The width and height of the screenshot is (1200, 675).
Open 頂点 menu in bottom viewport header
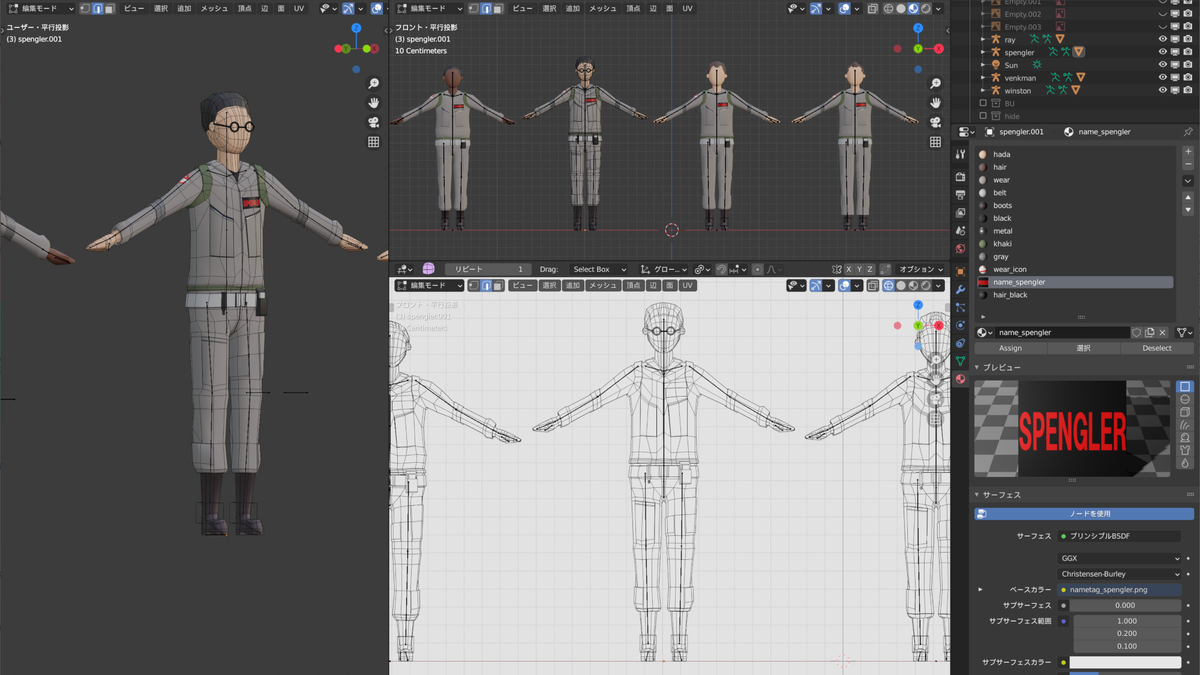pos(633,285)
